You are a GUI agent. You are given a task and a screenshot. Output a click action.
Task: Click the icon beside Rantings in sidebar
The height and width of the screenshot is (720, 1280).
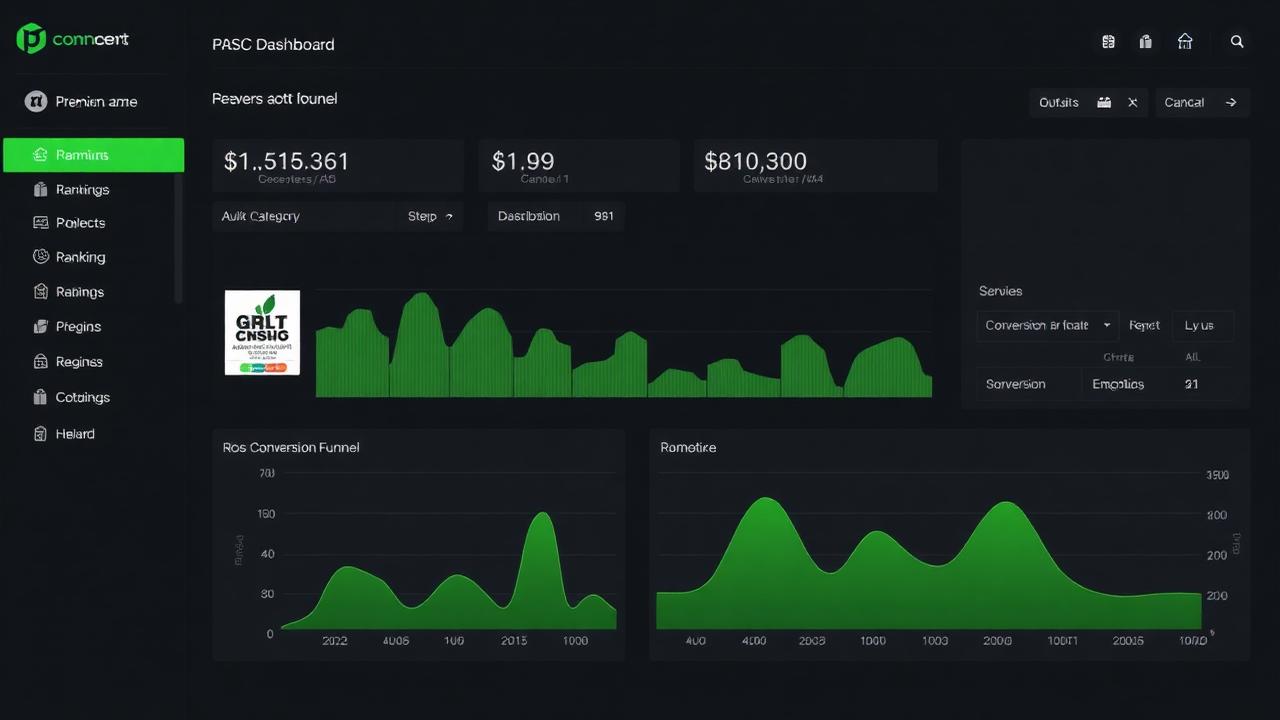point(41,189)
